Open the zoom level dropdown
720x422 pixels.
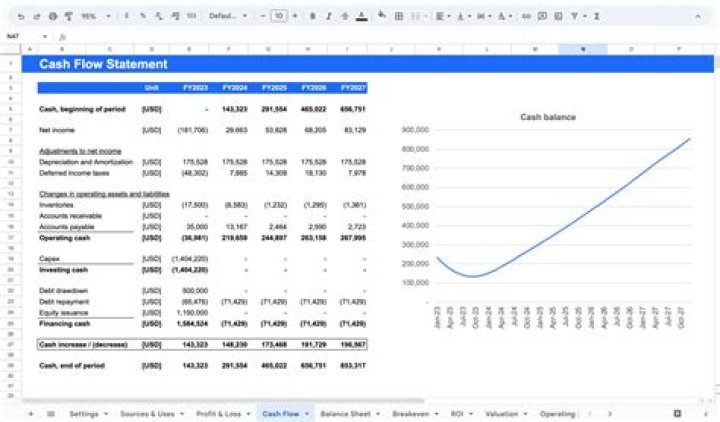(x=96, y=17)
